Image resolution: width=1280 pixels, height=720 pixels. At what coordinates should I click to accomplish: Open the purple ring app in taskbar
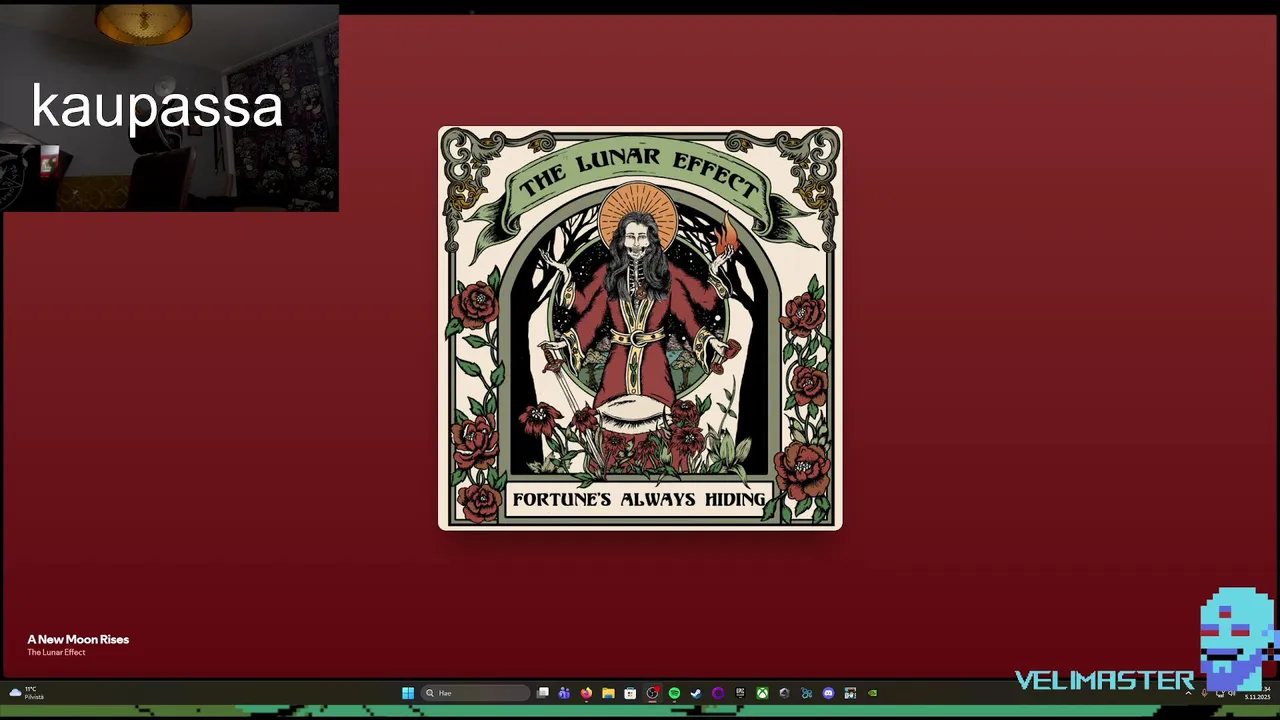(718, 693)
